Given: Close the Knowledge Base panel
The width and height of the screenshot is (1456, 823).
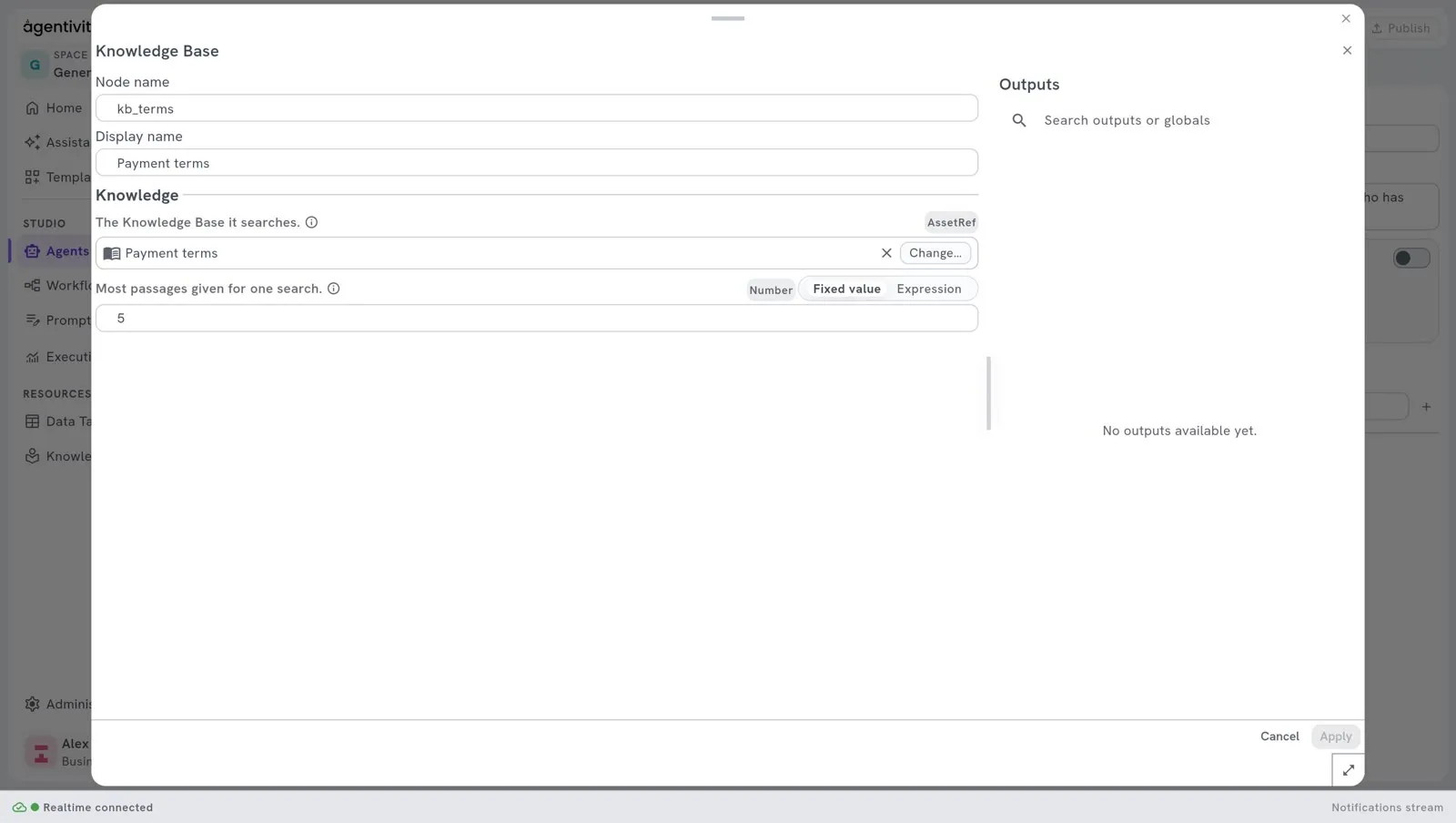Looking at the screenshot, I should pyautogui.click(x=1347, y=50).
